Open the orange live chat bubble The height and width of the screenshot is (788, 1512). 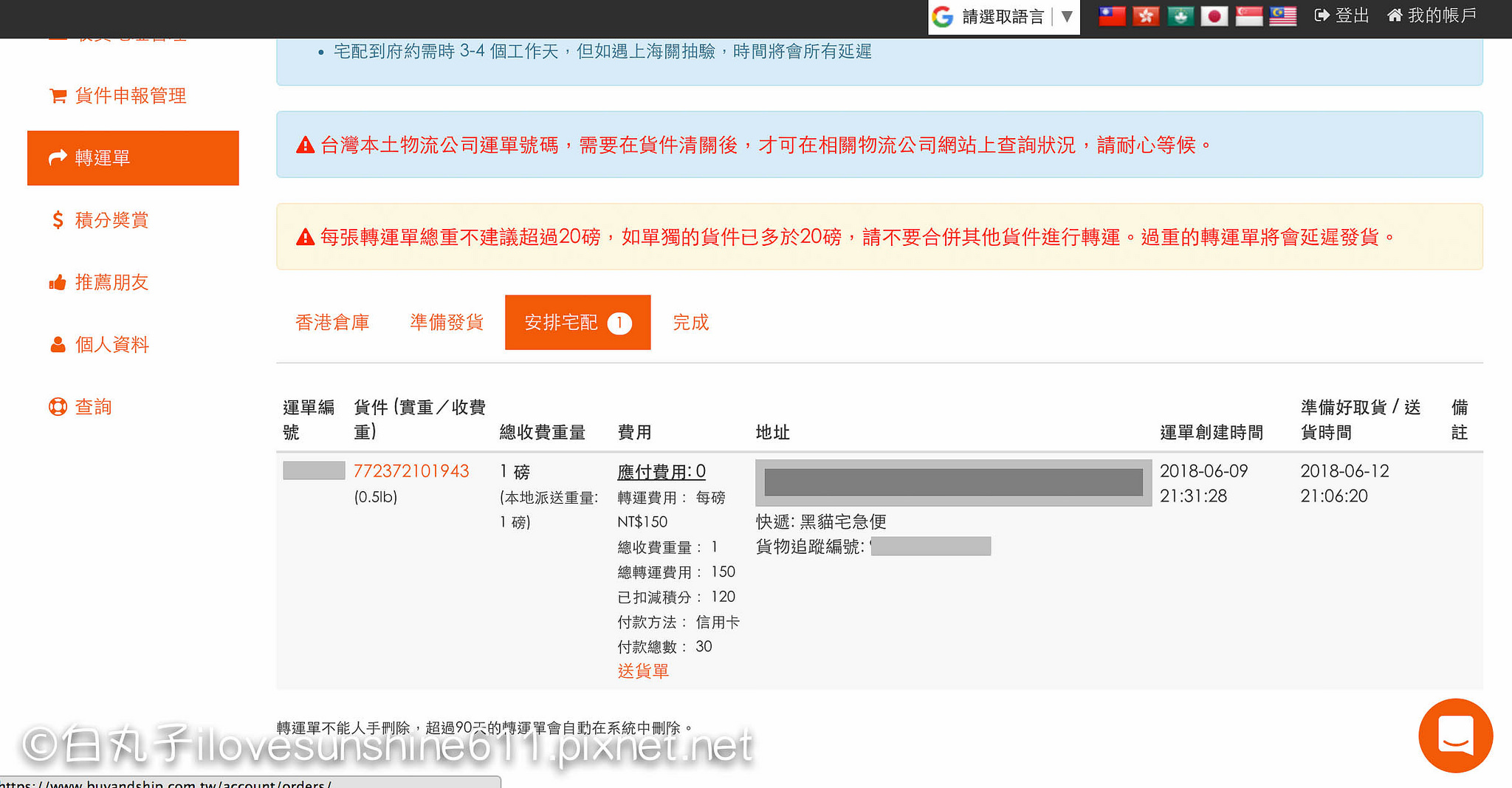pyautogui.click(x=1455, y=736)
